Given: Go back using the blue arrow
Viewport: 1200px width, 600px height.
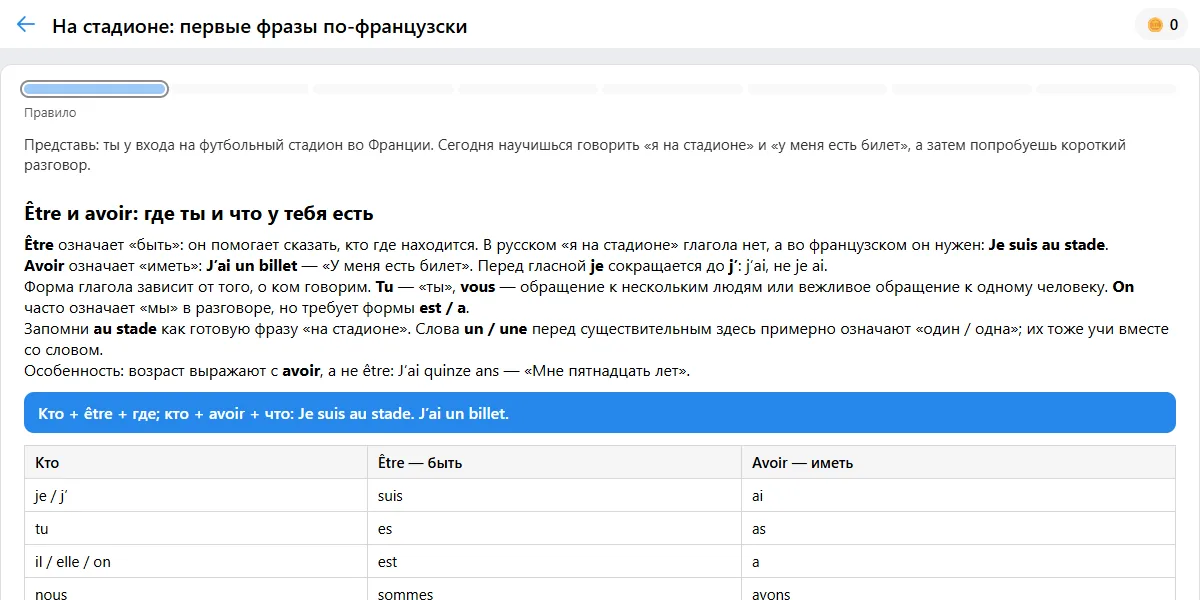Looking at the screenshot, I should pyautogui.click(x=26, y=25).
